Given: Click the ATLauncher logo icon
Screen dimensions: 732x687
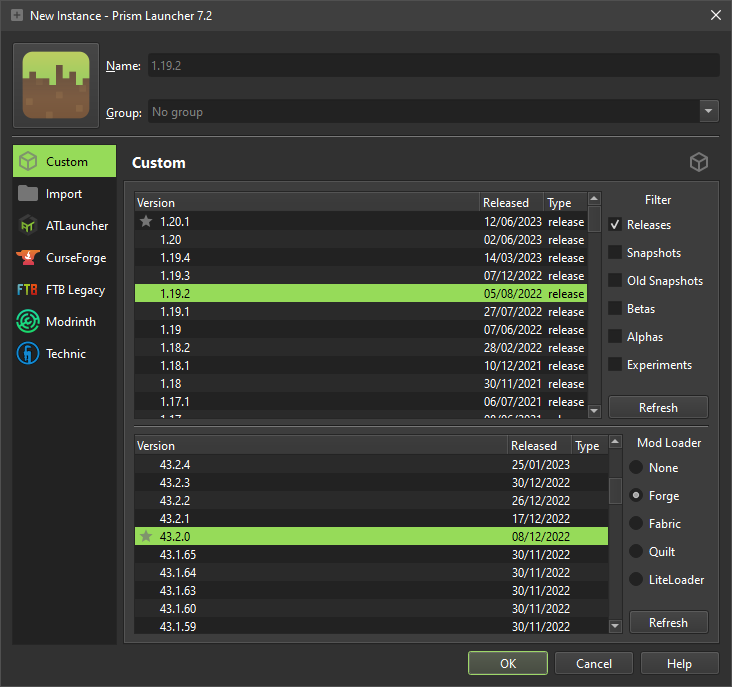Looking at the screenshot, I should [x=28, y=225].
